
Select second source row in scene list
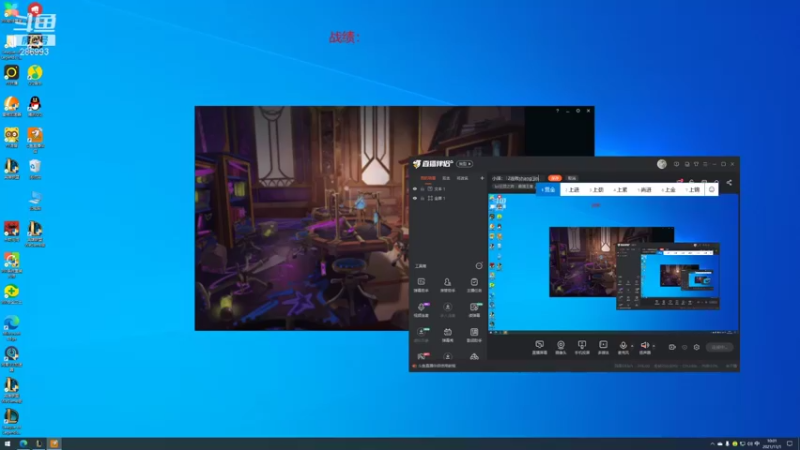coord(448,198)
